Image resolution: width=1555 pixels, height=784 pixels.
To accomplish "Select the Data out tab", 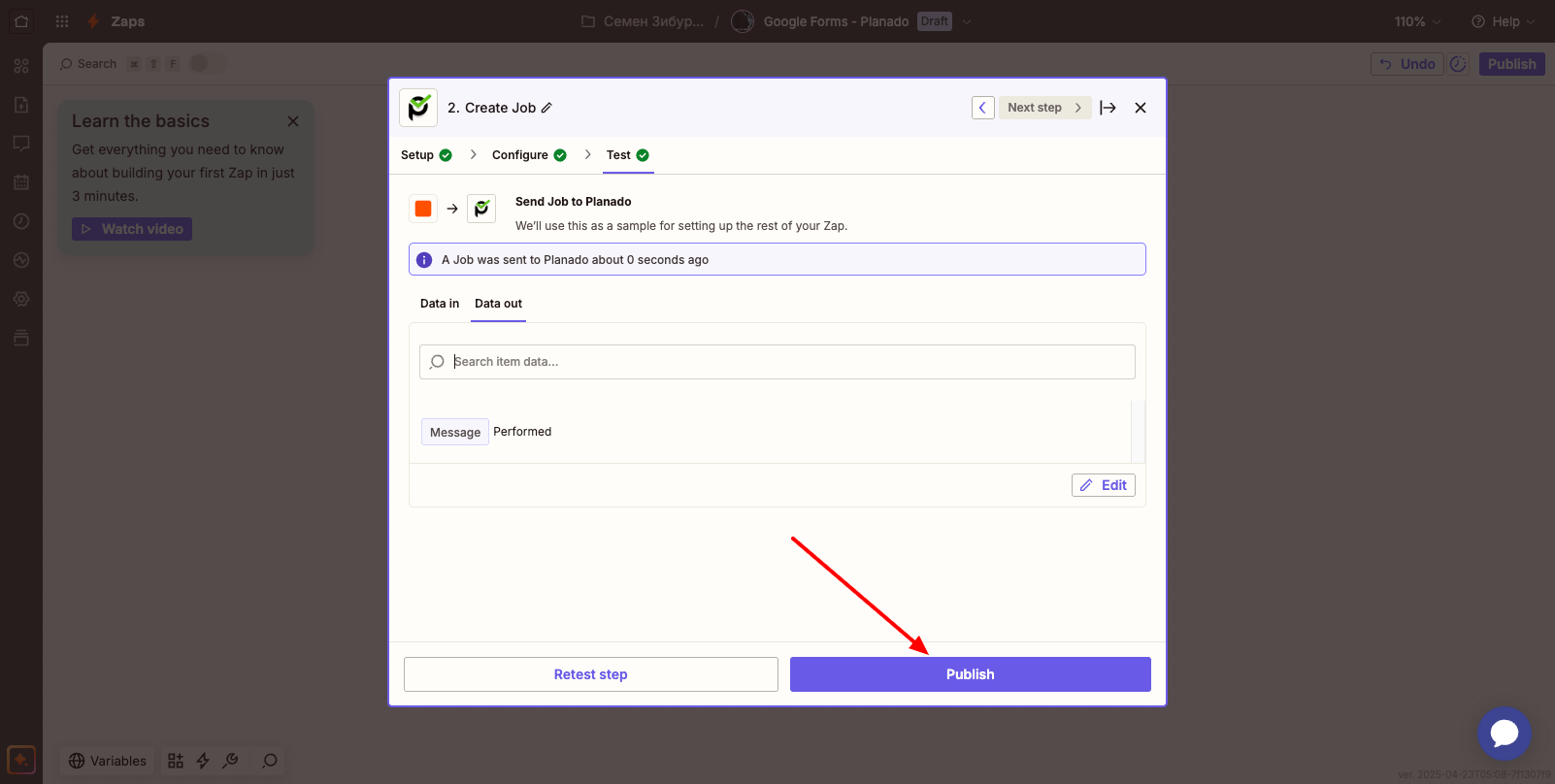I will pyautogui.click(x=498, y=304).
